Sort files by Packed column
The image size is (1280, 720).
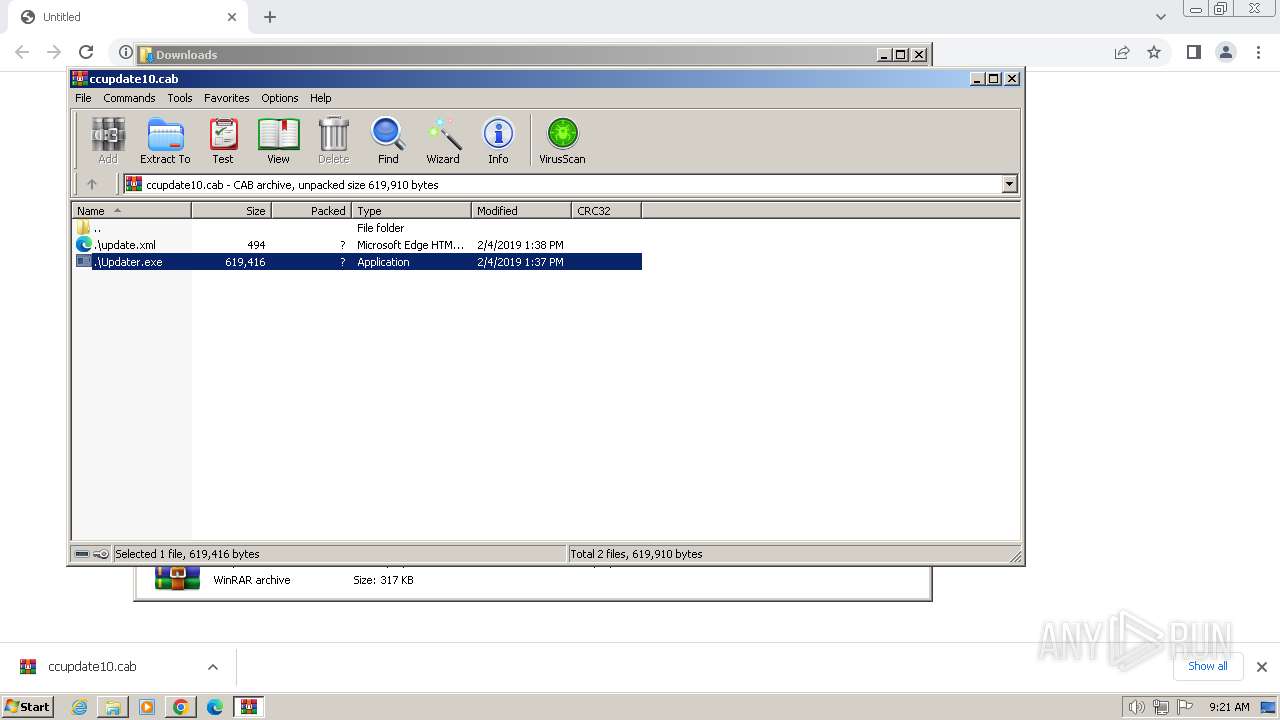311,210
